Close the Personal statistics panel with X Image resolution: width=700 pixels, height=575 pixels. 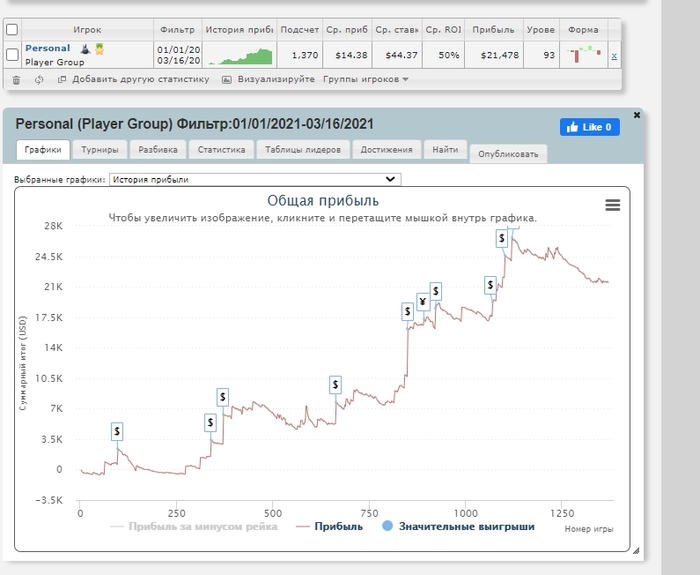637,115
